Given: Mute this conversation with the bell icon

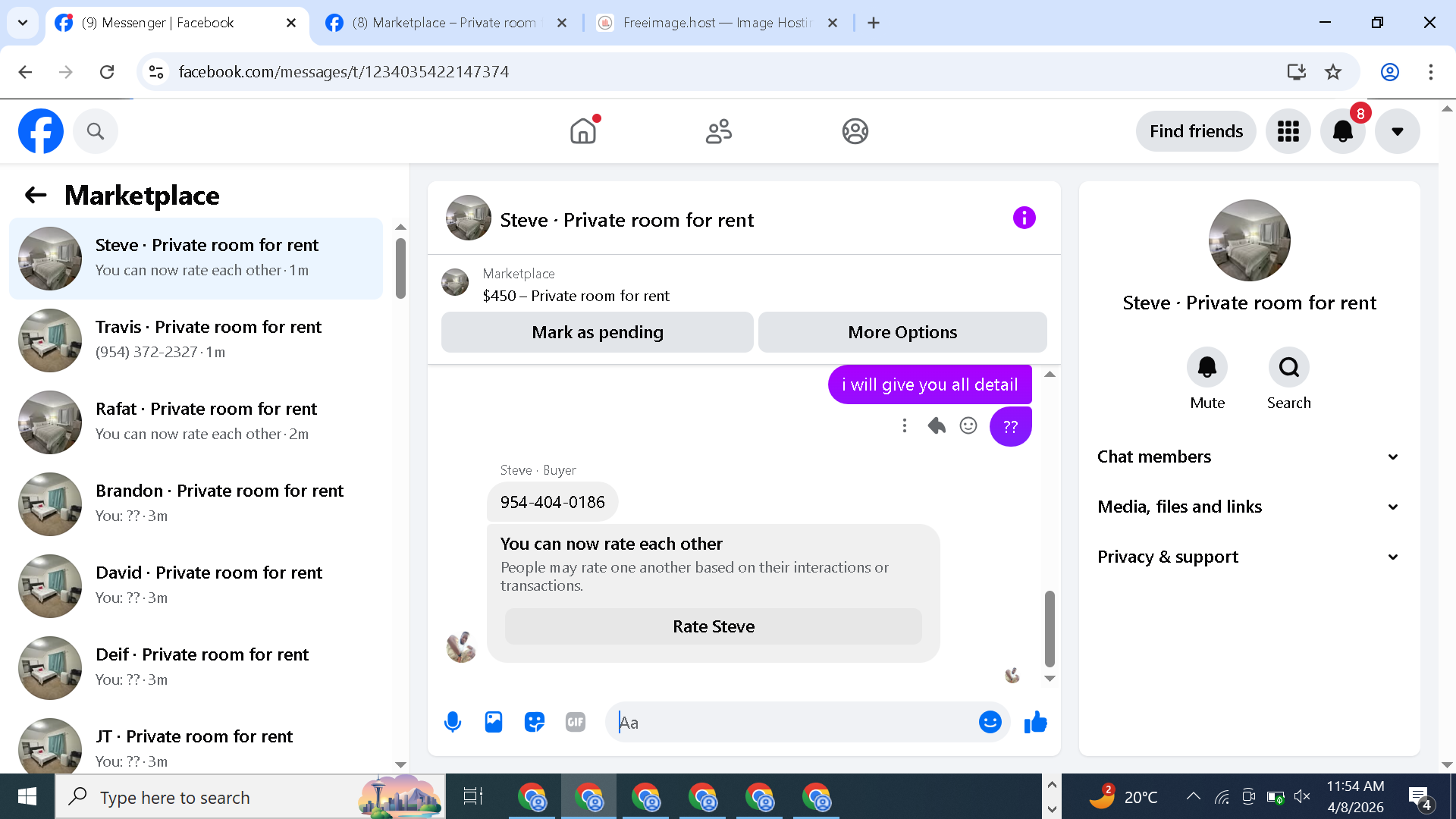Looking at the screenshot, I should click(x=1207, y=368).
